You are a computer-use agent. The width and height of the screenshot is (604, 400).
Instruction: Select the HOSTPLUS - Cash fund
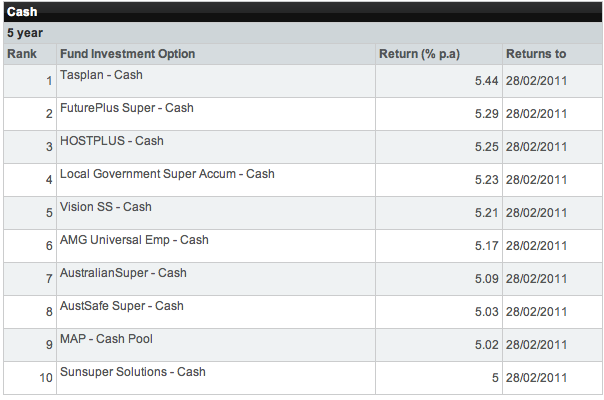[112, 141]
